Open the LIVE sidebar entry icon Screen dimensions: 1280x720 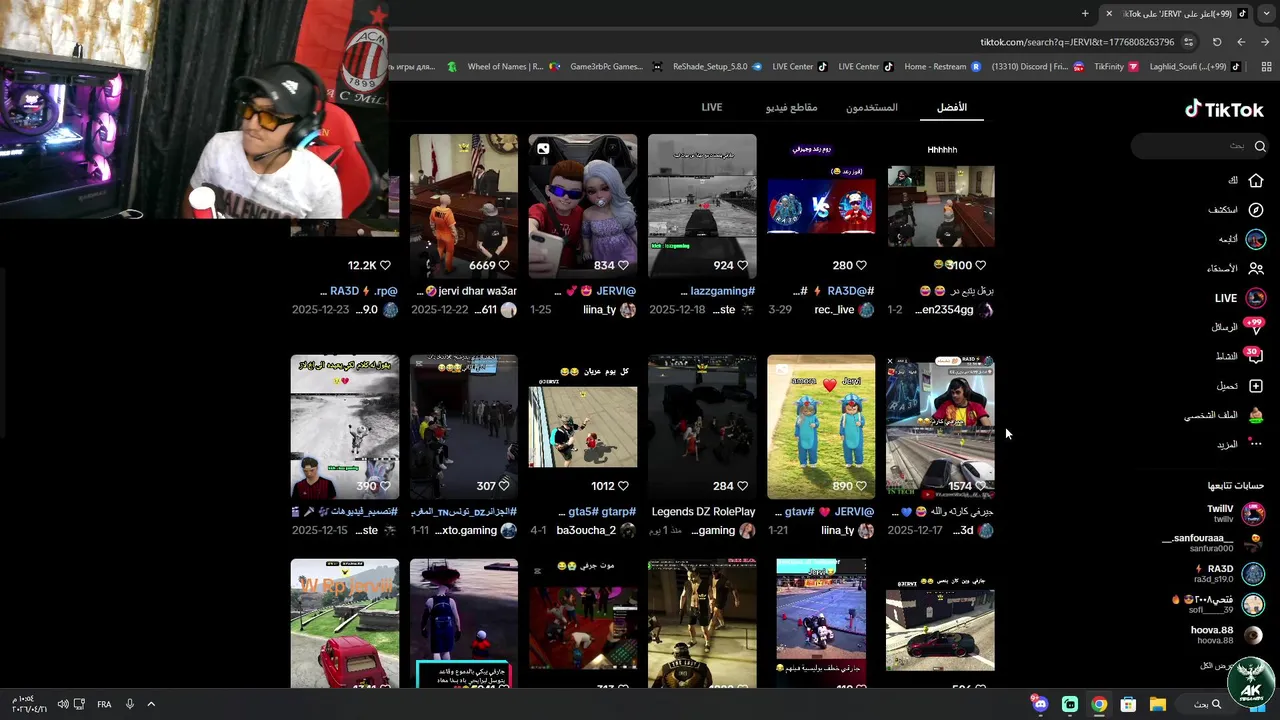click(1256, 298)
